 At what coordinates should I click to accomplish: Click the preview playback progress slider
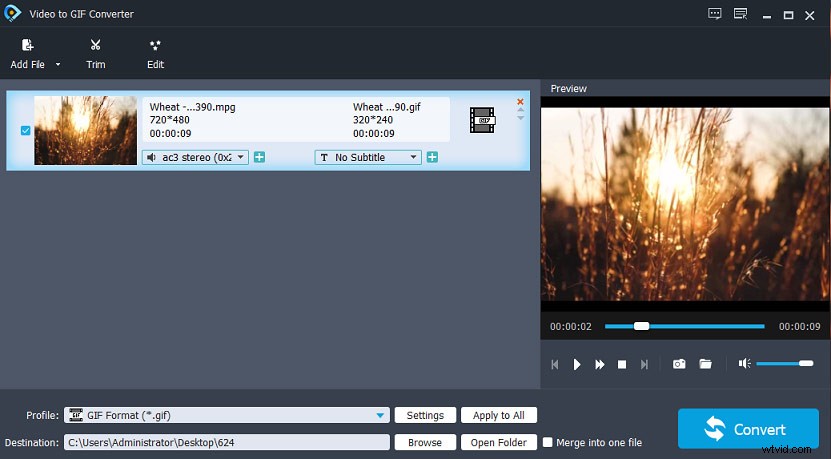(685, 326)
